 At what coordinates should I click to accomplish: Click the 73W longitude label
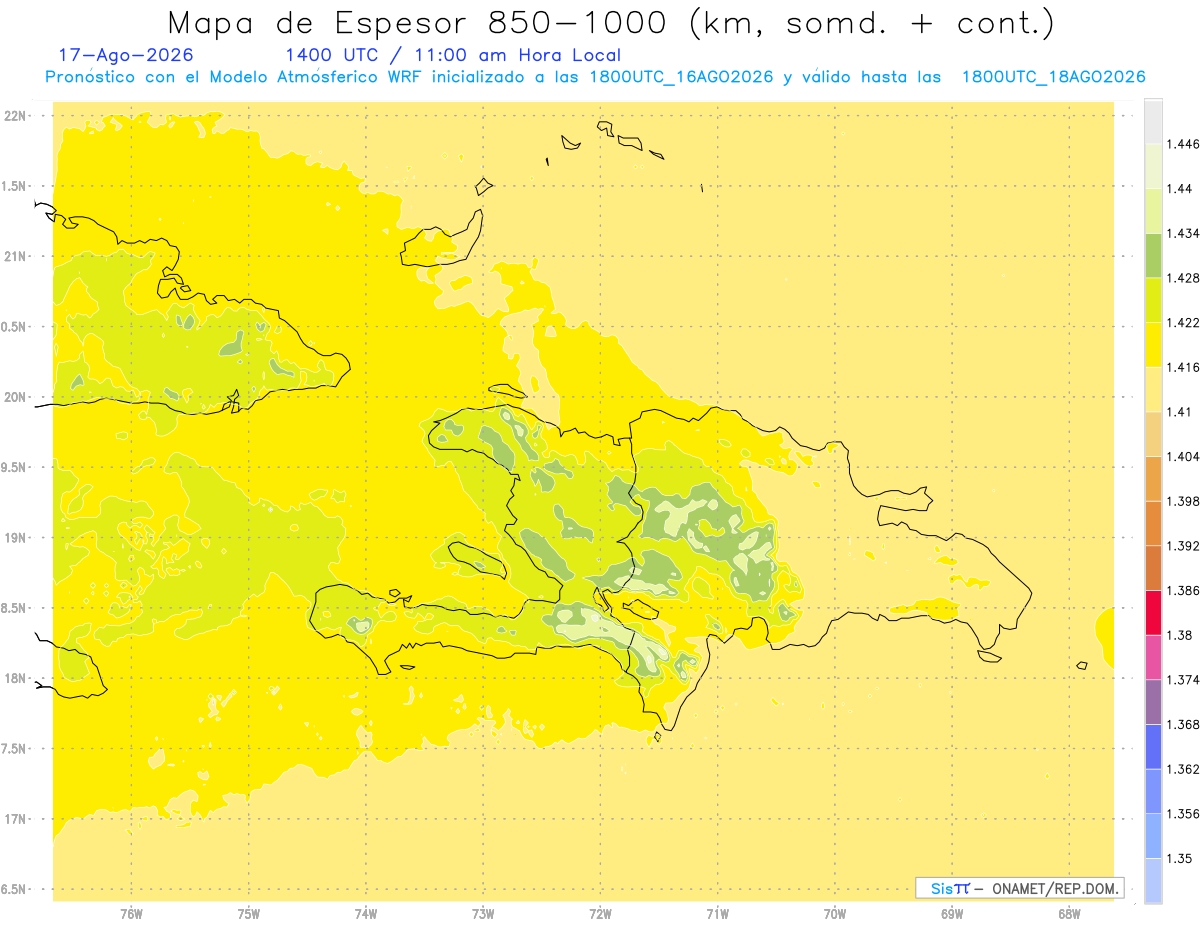tap(483, 914)
